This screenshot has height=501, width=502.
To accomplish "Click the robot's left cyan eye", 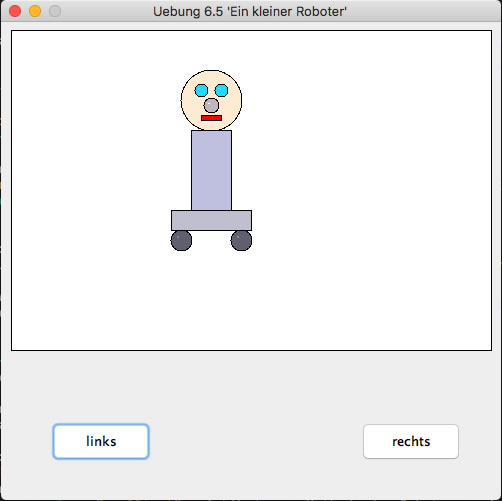I will click(201, 90).
